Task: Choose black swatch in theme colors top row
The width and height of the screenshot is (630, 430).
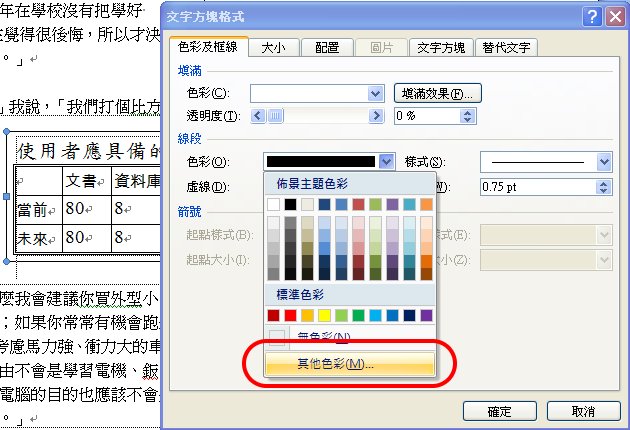Action: [290, 204]
